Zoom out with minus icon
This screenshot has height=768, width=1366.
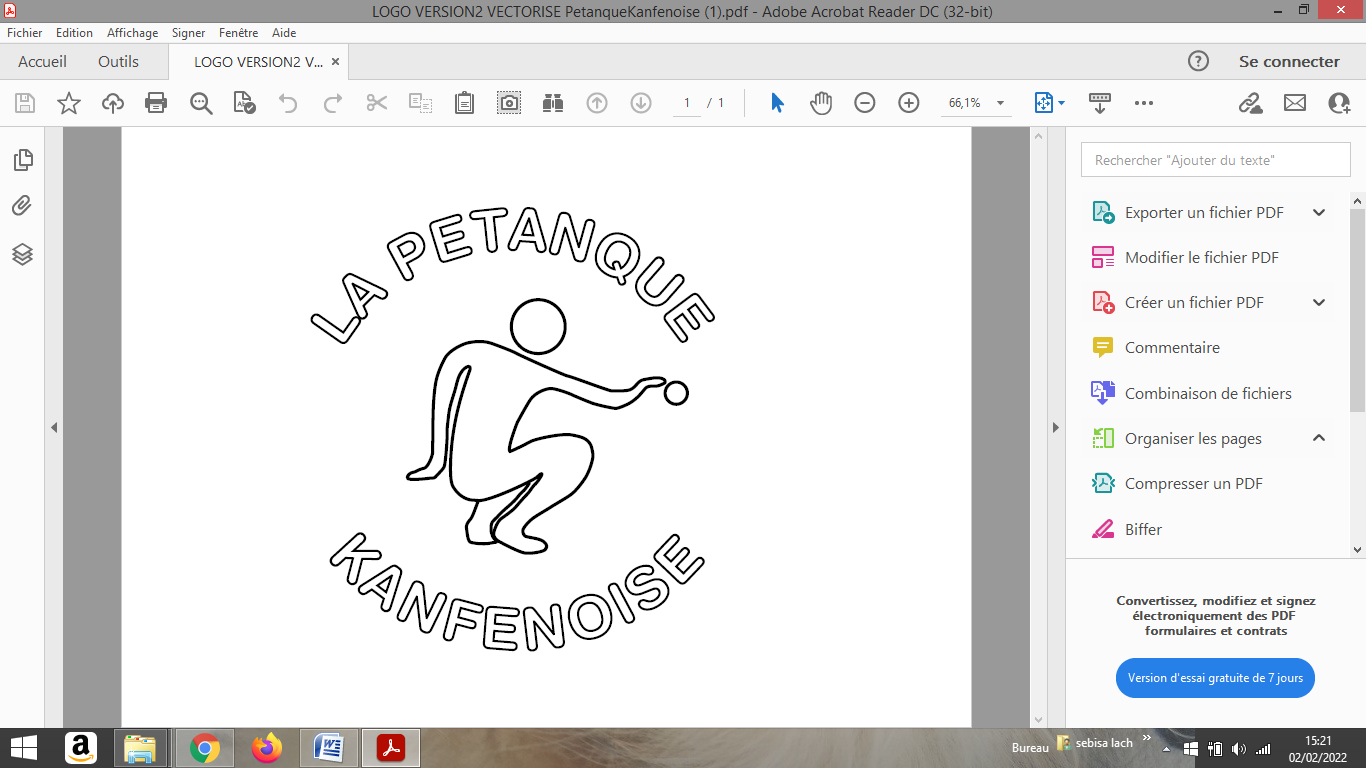[865, 103]
